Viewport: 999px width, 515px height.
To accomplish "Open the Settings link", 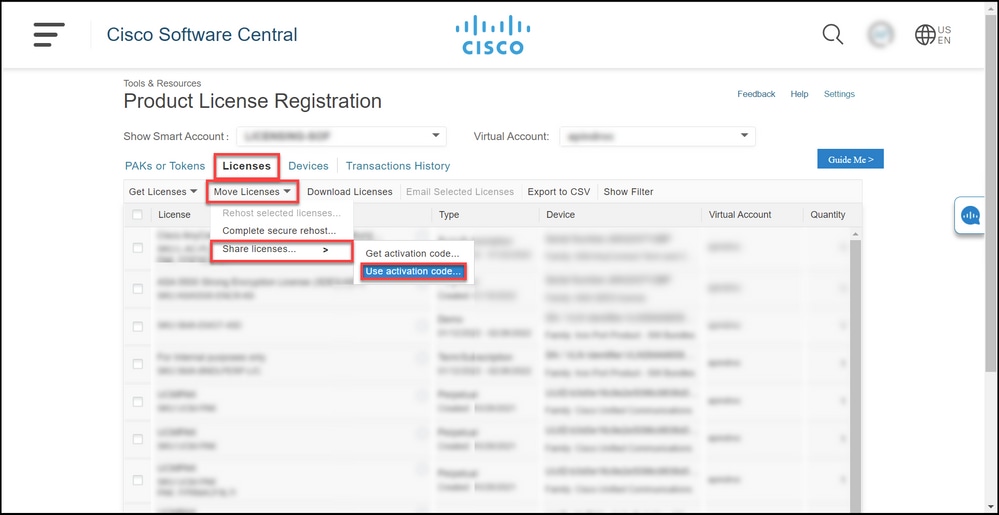I will pos(839,94).
